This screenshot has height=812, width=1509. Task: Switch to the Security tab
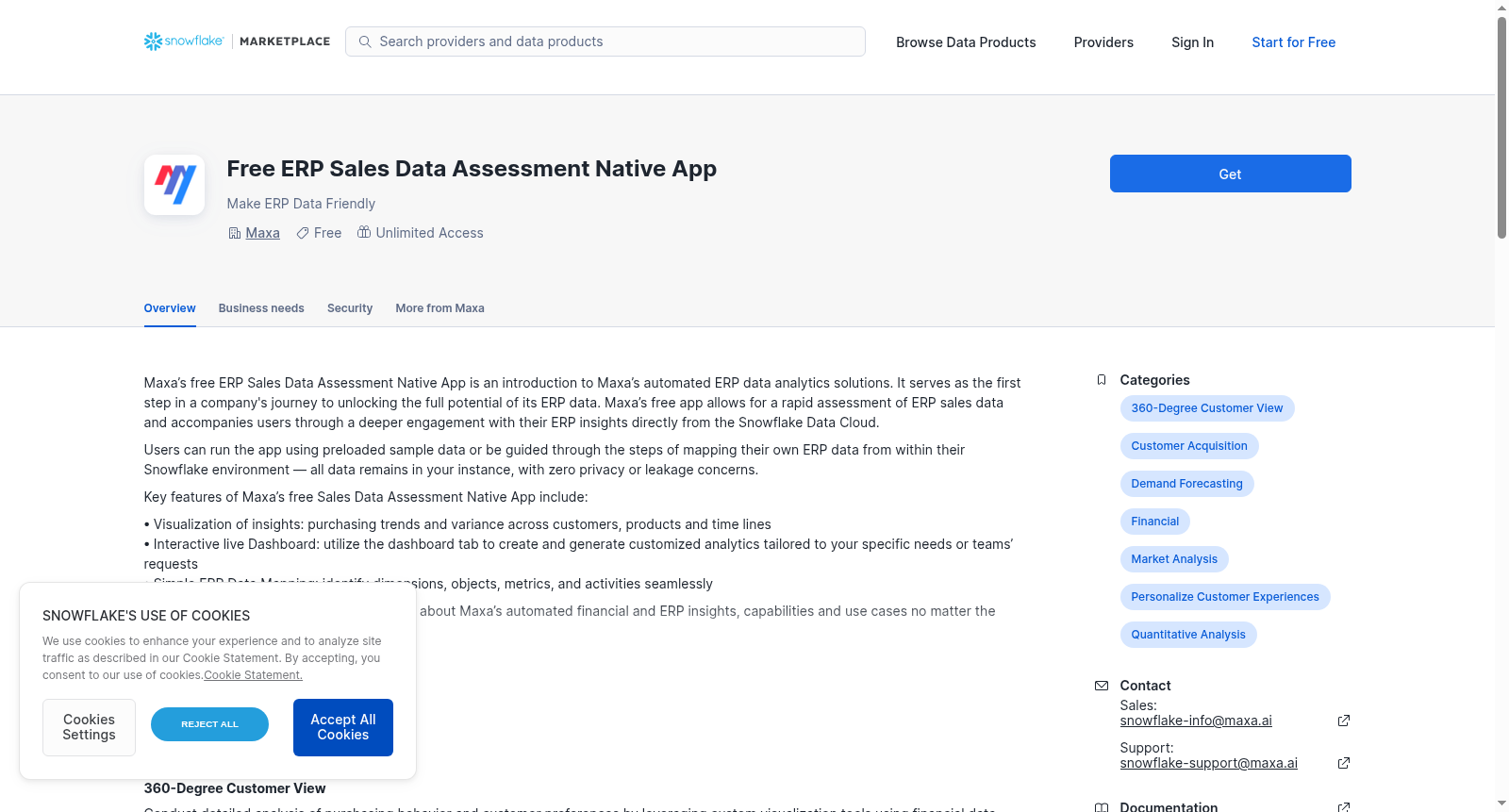350,308
